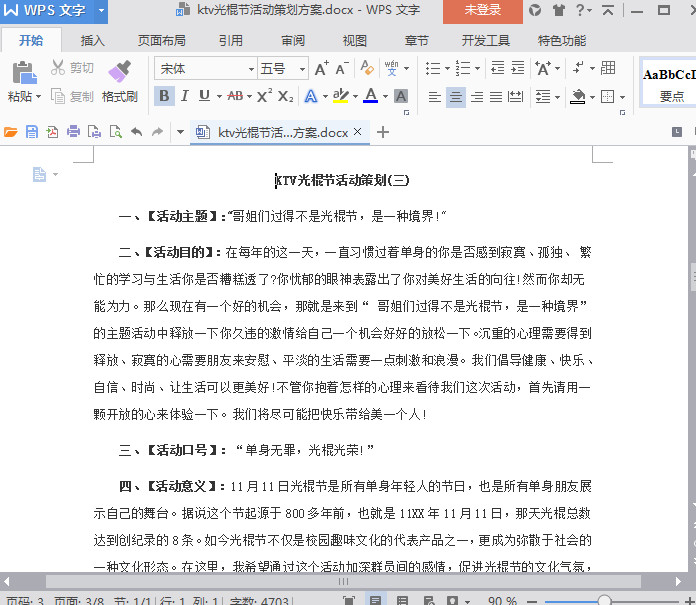The width and height of the screenshot is (696, 605).
Task: Increase font size with the grow font icon
Action: pyautogui.click(x=322, y=68)
